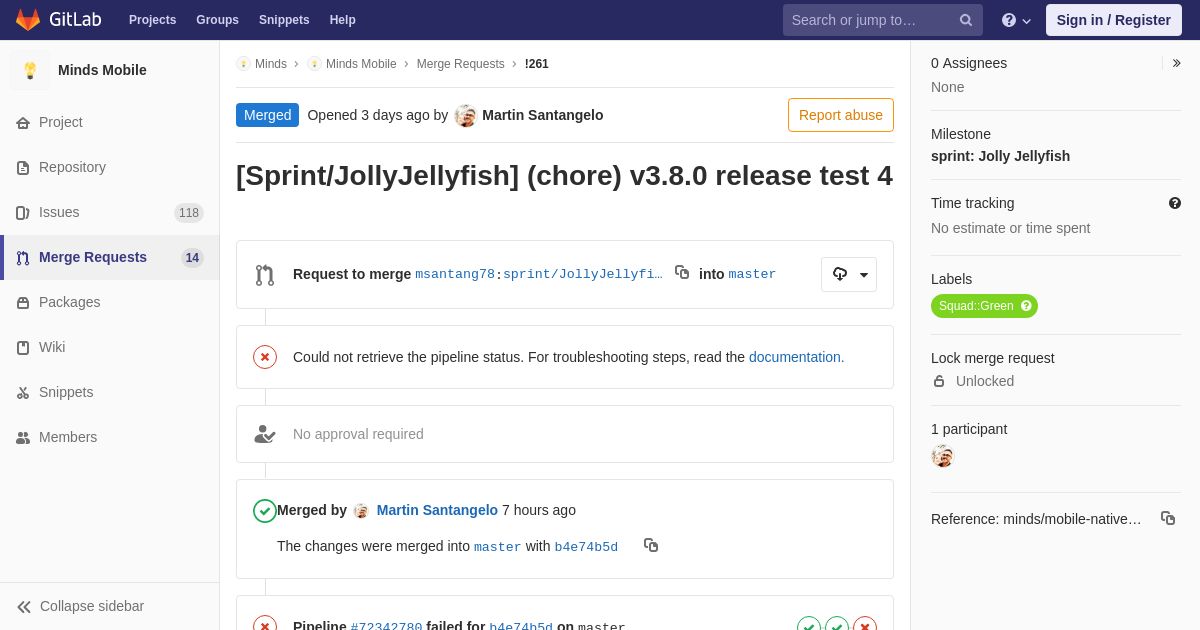Click the Squad::Green label help icon
The width and height of the screenshot is (1200, 630).
pos(1026,306)
